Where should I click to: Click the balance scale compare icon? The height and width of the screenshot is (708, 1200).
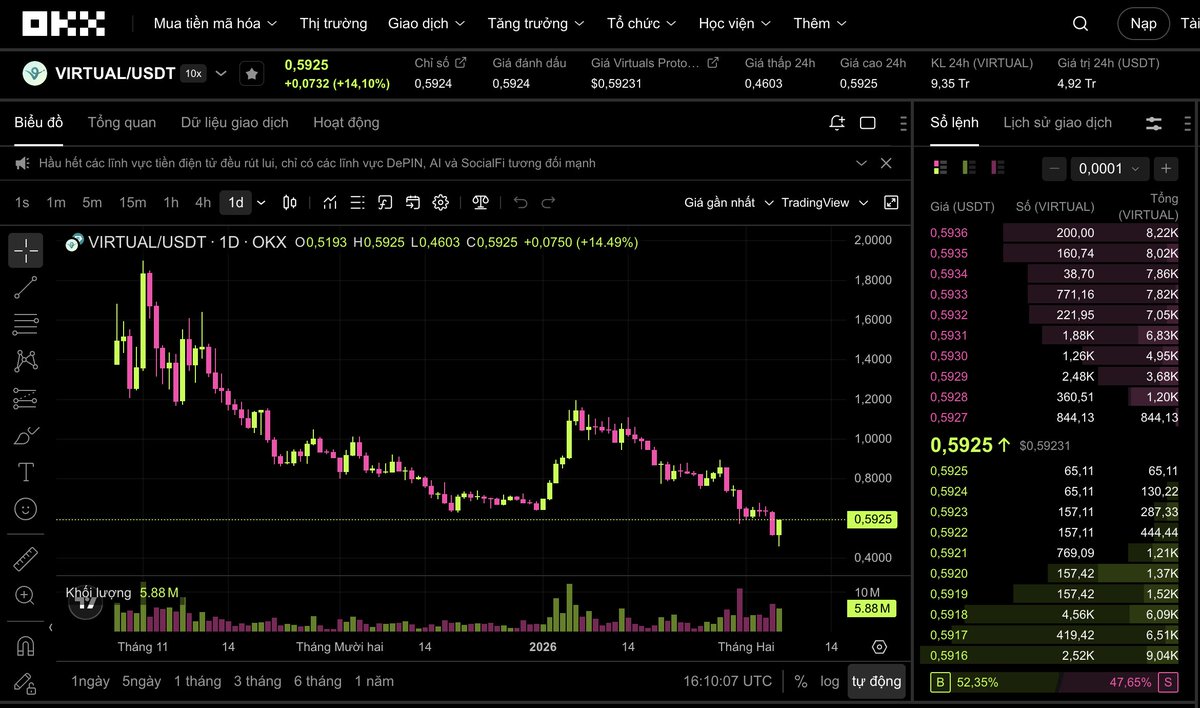pos(481,203)
